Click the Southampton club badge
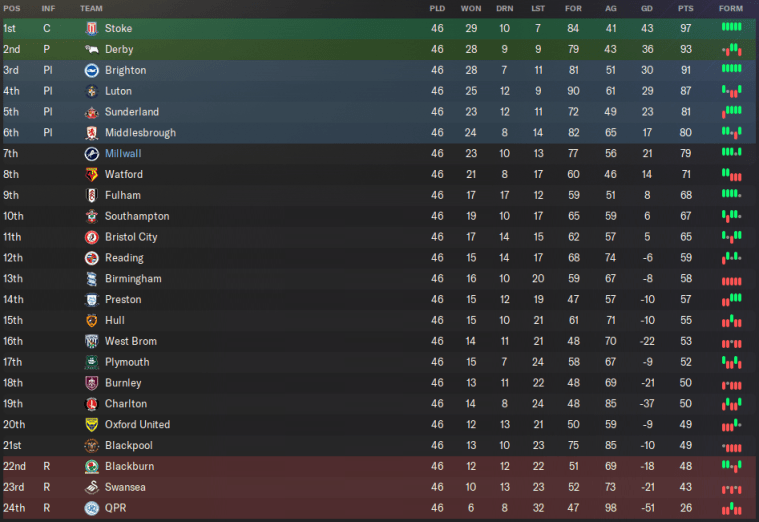The width and height of the screenshot is (759, 522). tap(91, 217)
